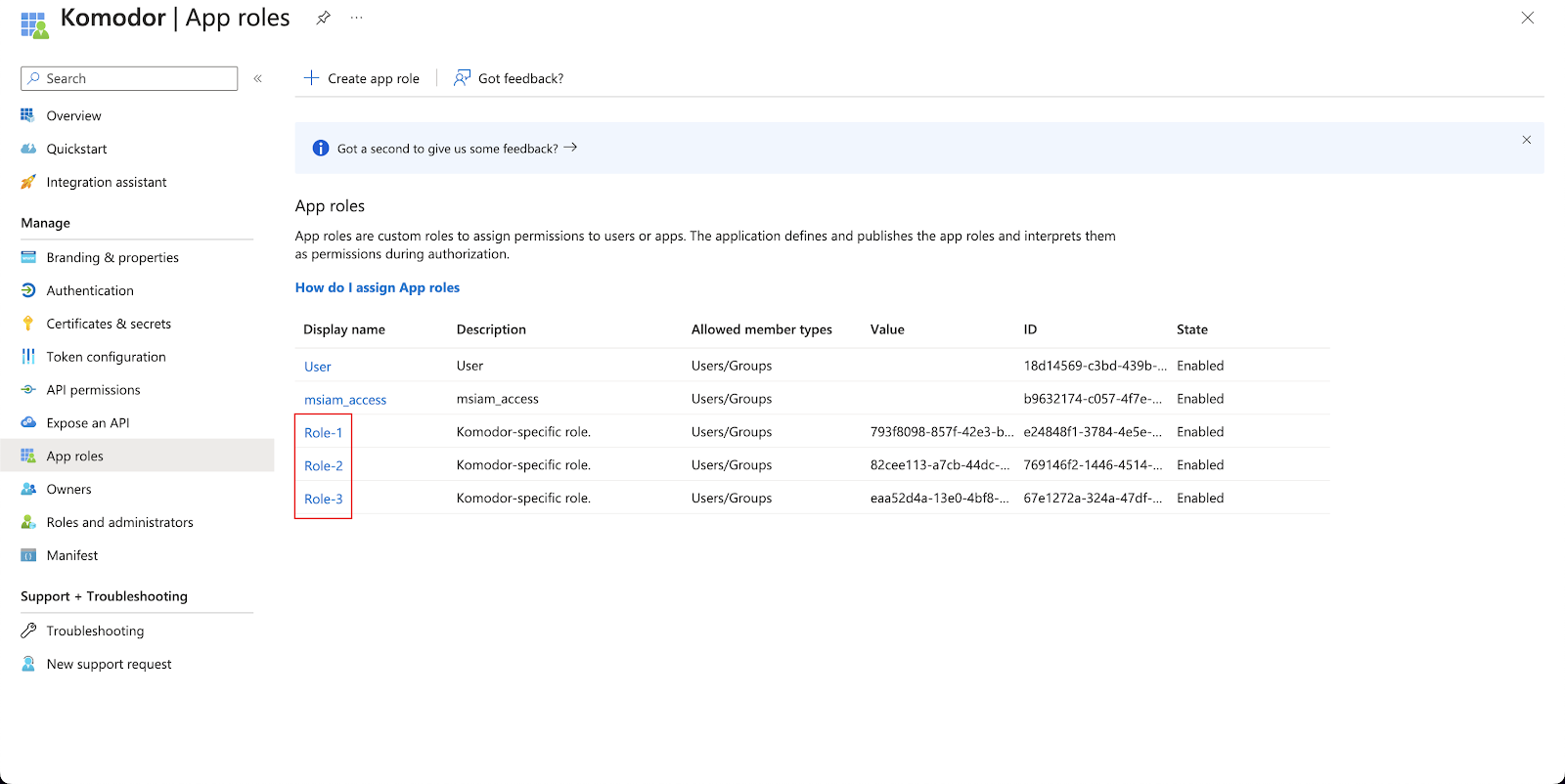The image size is (1565, 784).
Task: Open the Role-1 app role
Action: [324, 433]
